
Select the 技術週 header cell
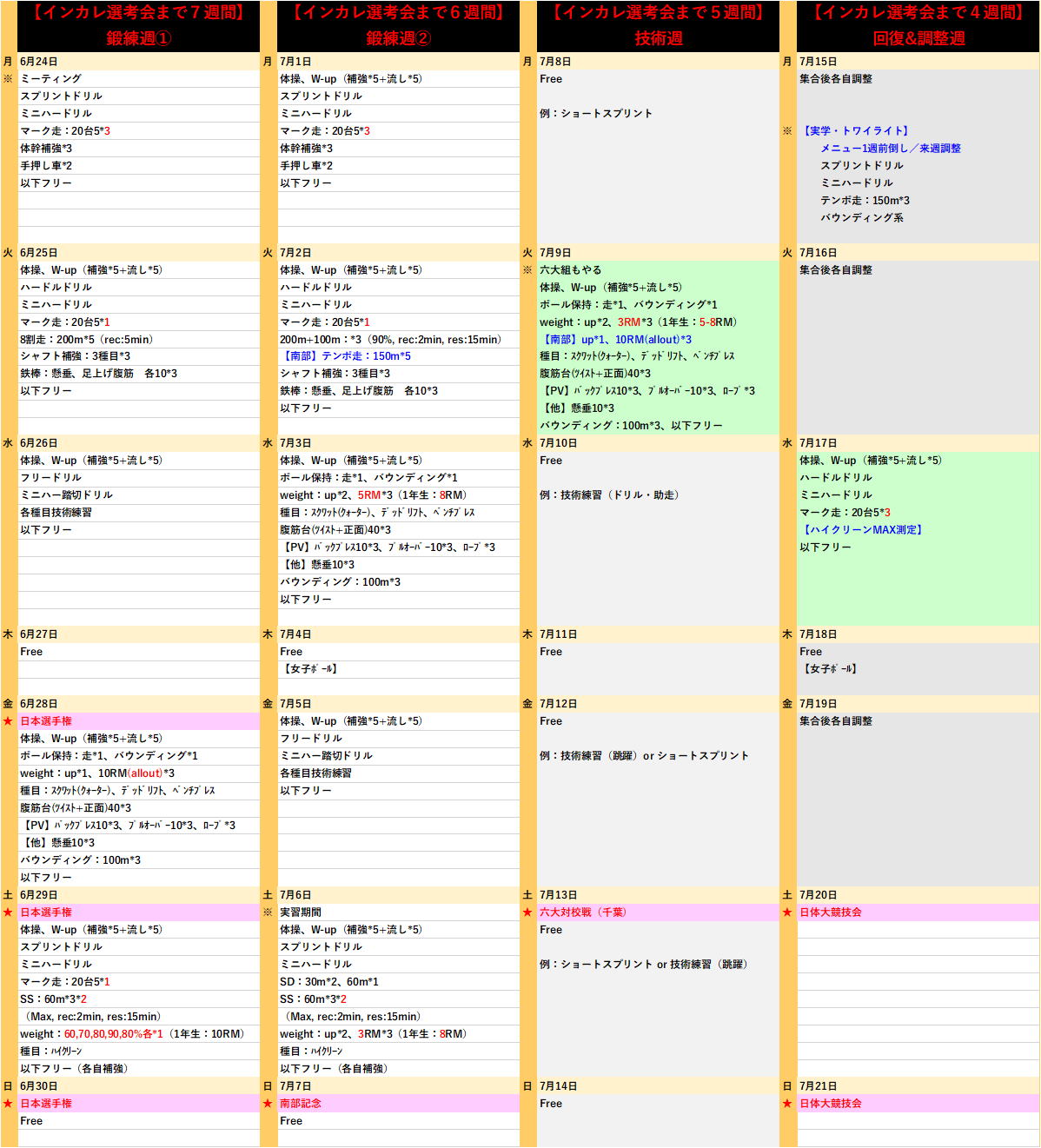tap(658, 38)
